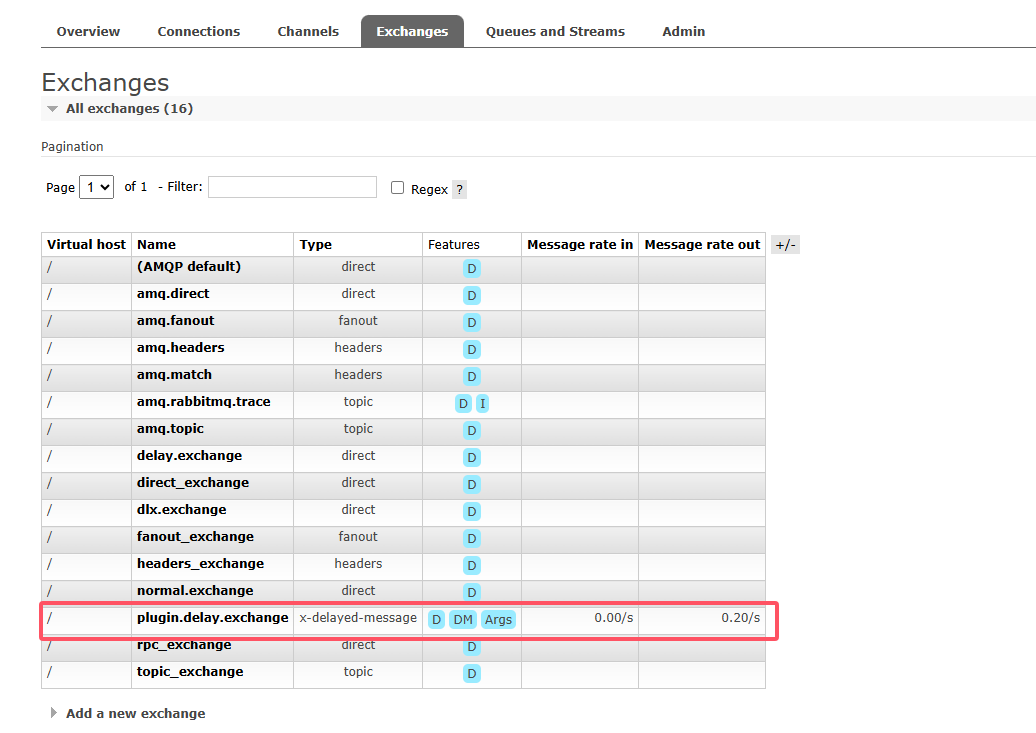Click the x-delayed-message type cell
1036x733 pixels.
357,618
